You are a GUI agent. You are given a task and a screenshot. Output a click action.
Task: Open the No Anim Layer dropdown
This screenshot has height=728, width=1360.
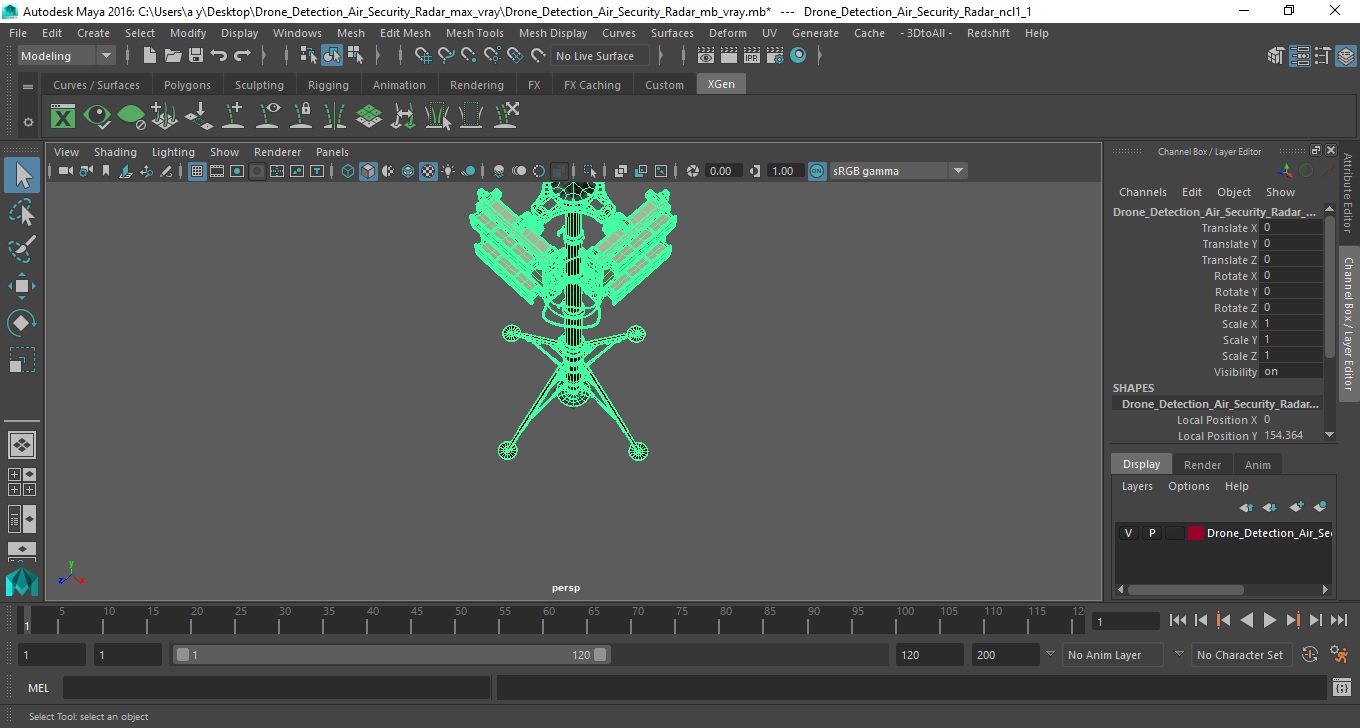pos(1112,655)
